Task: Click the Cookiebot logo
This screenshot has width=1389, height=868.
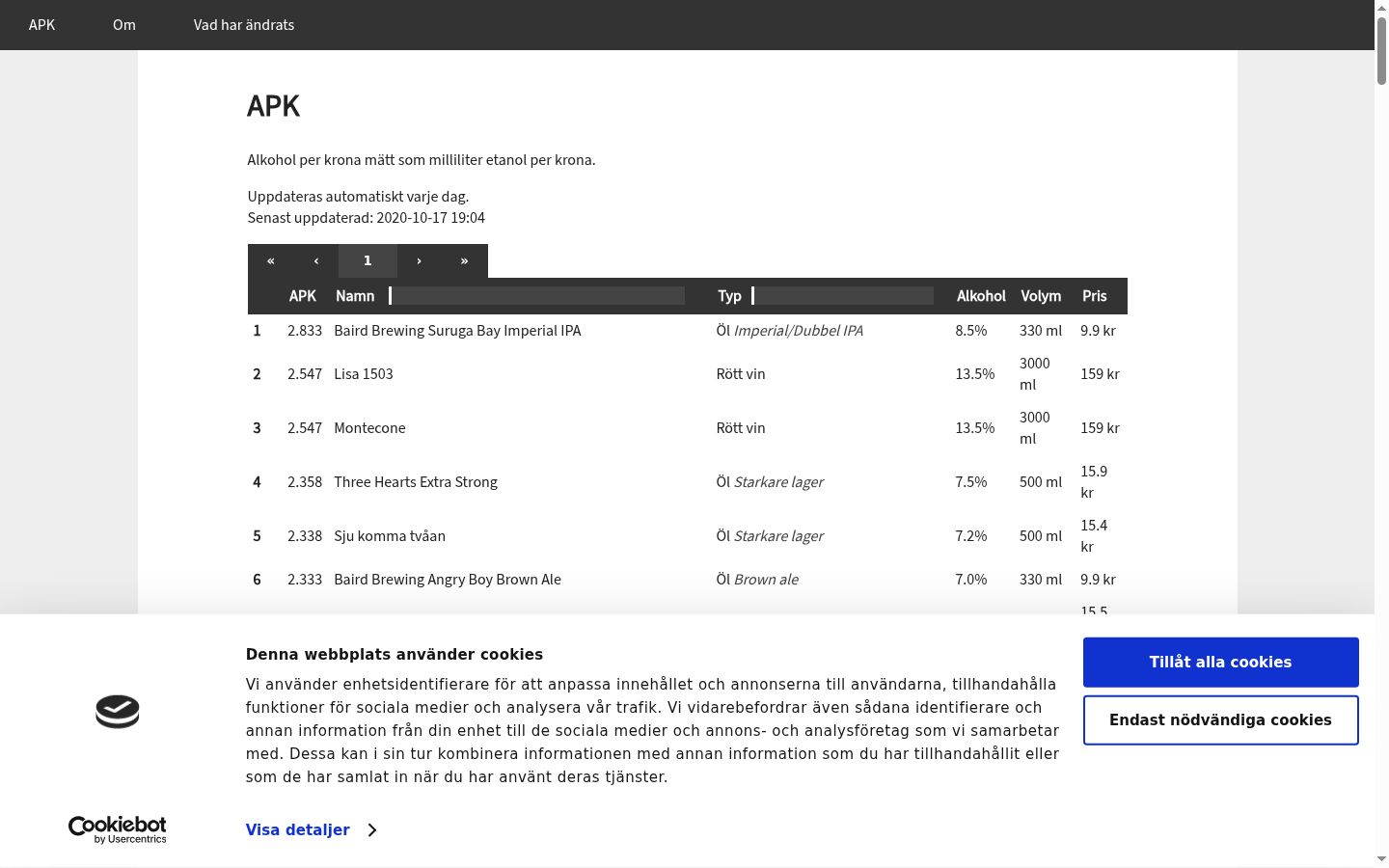Action: coord(118,829)
